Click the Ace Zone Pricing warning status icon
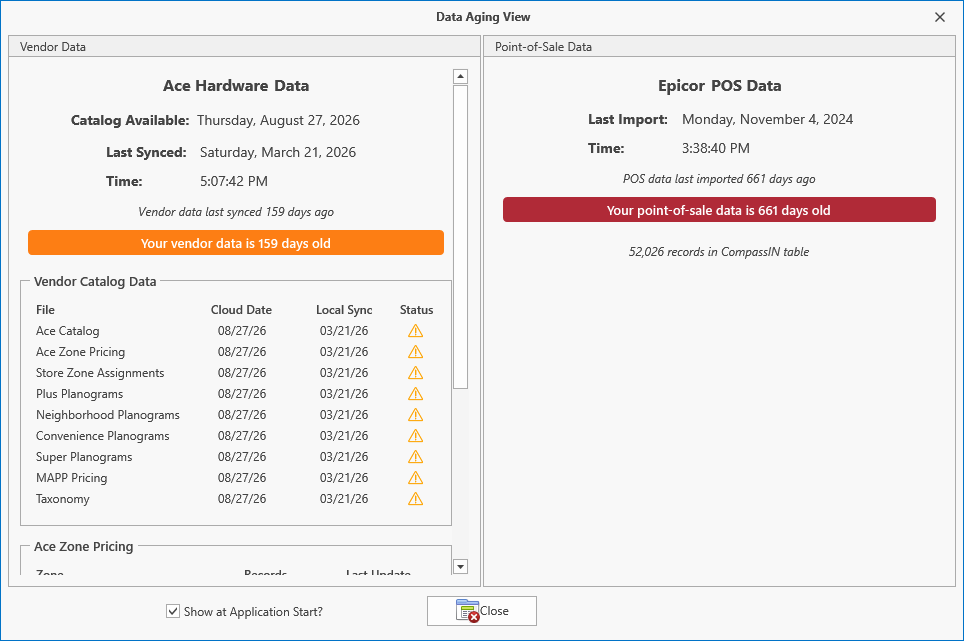The width and height of the screenshot is (964, 641). pos(416,352)
